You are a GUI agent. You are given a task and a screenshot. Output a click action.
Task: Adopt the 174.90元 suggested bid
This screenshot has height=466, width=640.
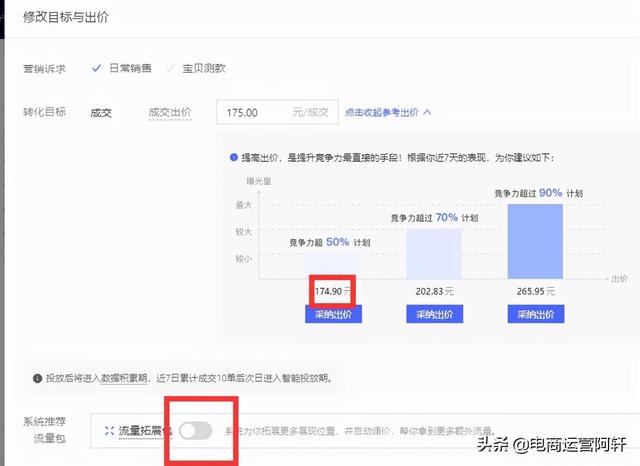coord(334,313)
